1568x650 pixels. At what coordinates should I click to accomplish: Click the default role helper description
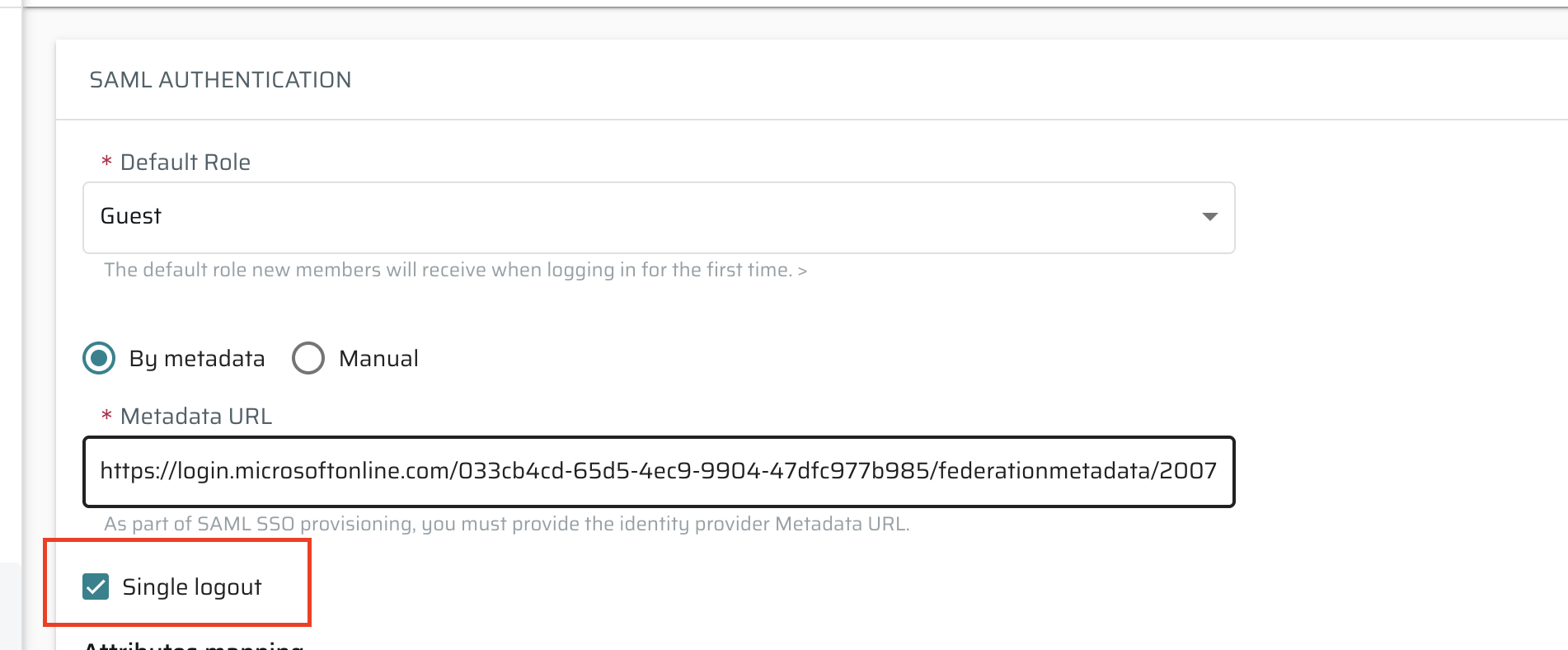point(448,271)
